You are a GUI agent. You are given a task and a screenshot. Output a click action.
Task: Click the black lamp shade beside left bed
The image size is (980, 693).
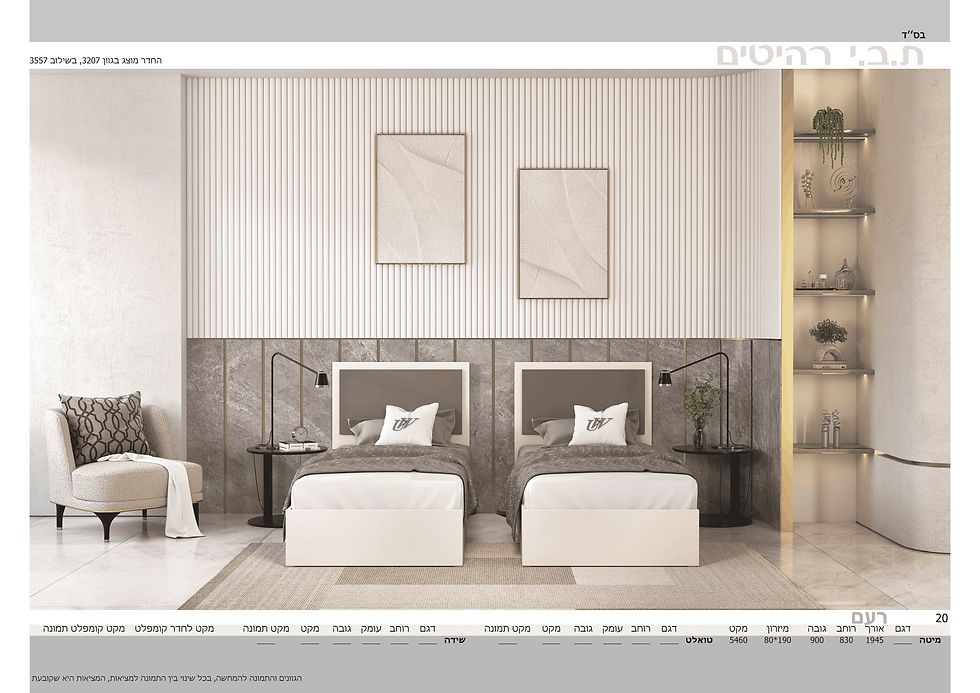(321, 379)
